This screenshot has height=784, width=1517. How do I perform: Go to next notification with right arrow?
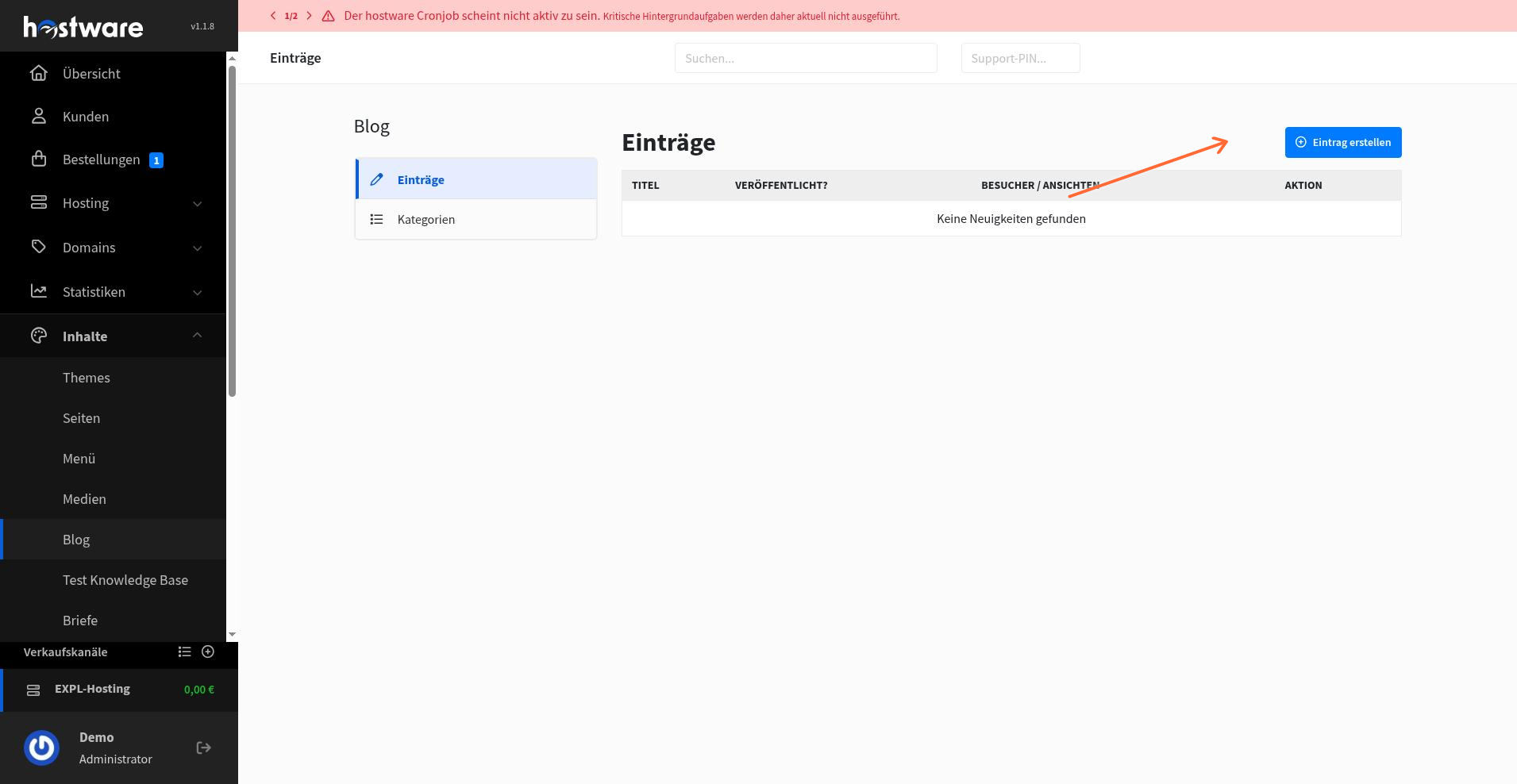[309, 16]
